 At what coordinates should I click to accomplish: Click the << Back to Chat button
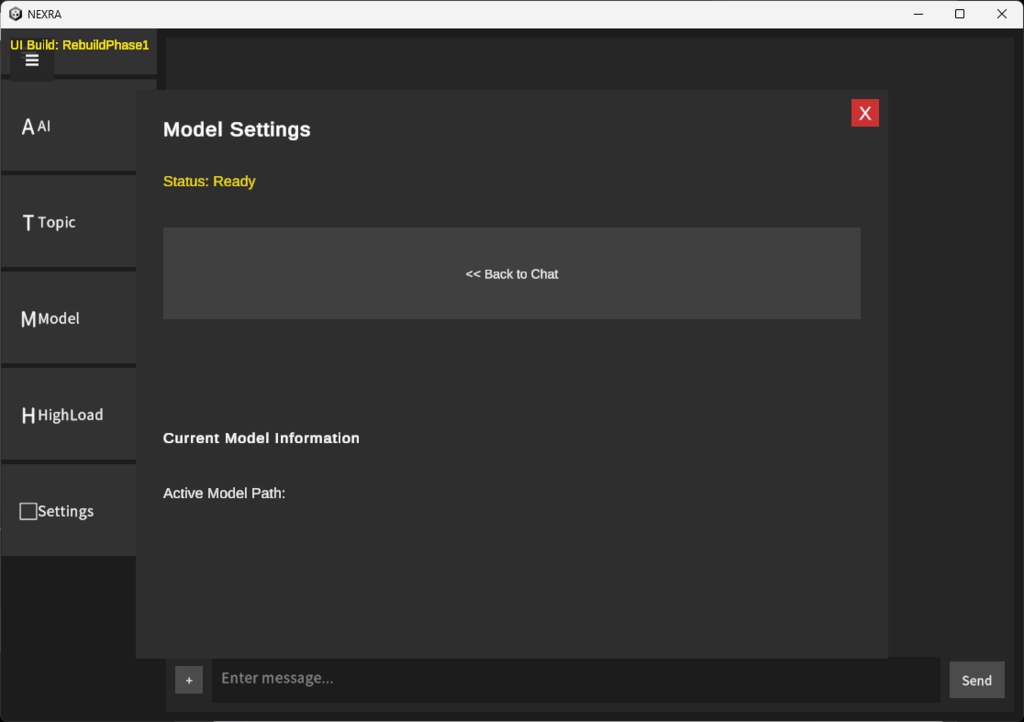[x=511, y=274]
